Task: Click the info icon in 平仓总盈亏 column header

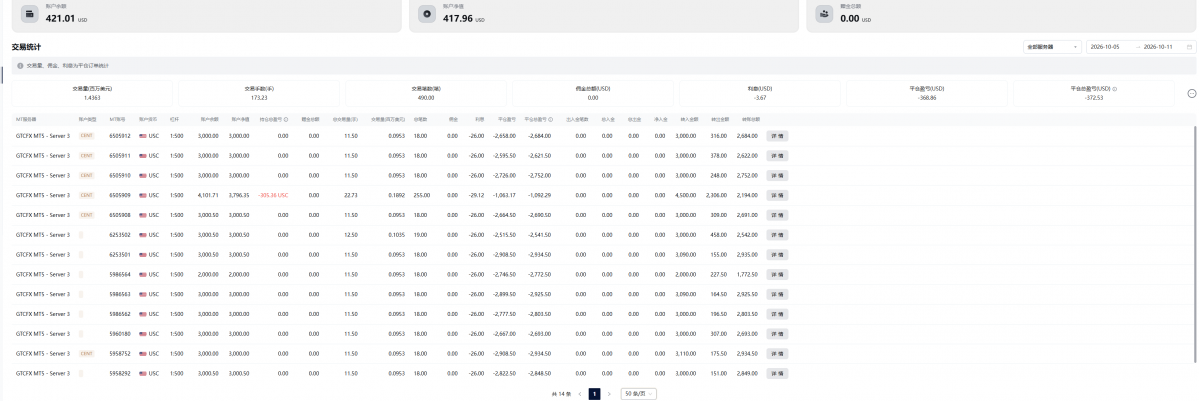Action: click(551, 119)
